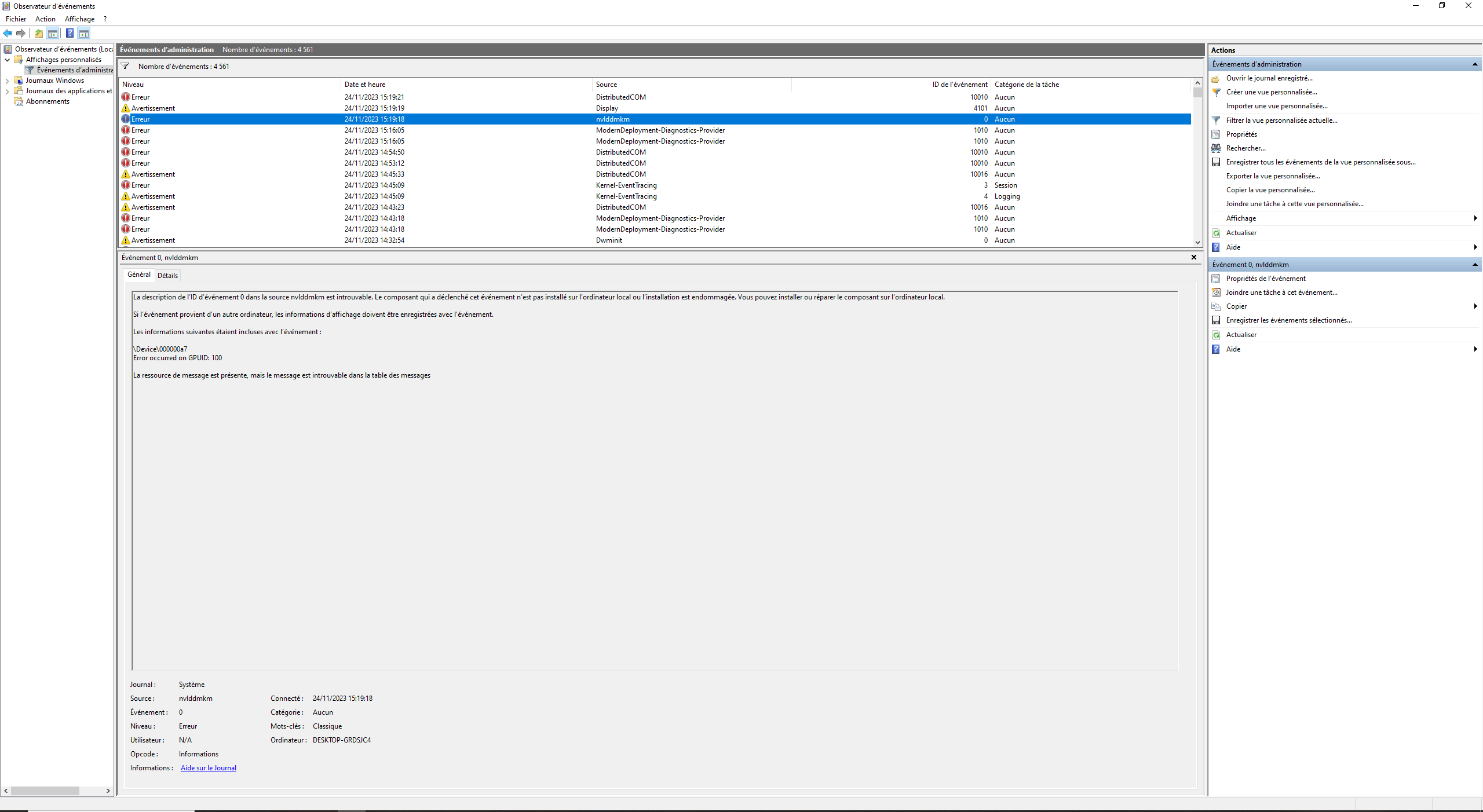This screenshot has height=812, width=1483.
Task: Open the Aide sur le Journal link
Action: pyautogui.click(x=209, y=768)
